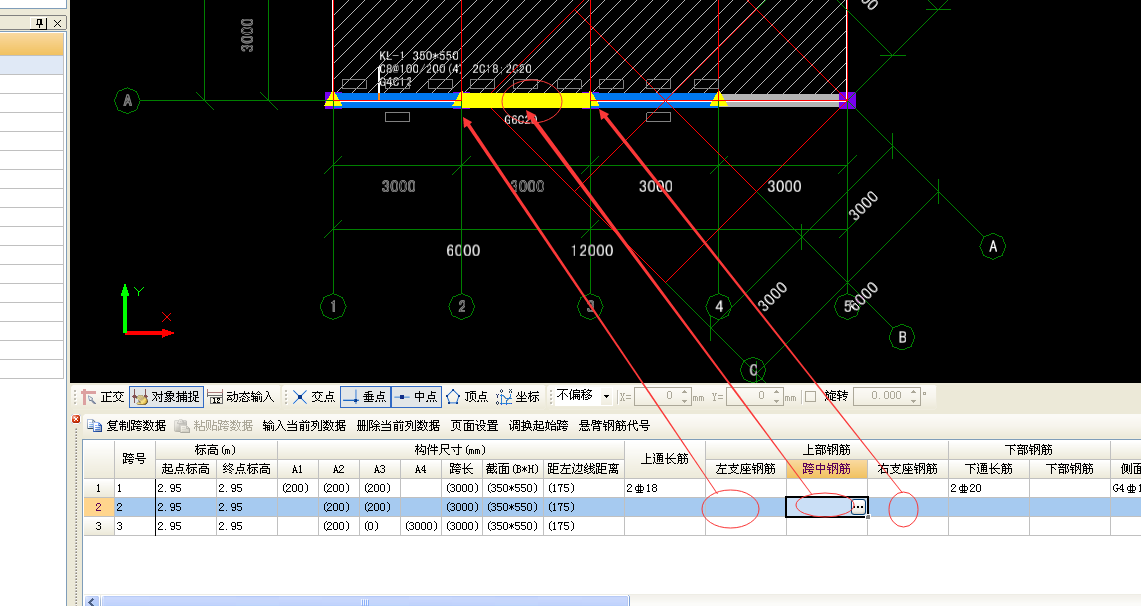The height and width of the screenshot is (606, 1141).
Task: Click the 12000 dimension text
Action: click(x=592, y=250)
